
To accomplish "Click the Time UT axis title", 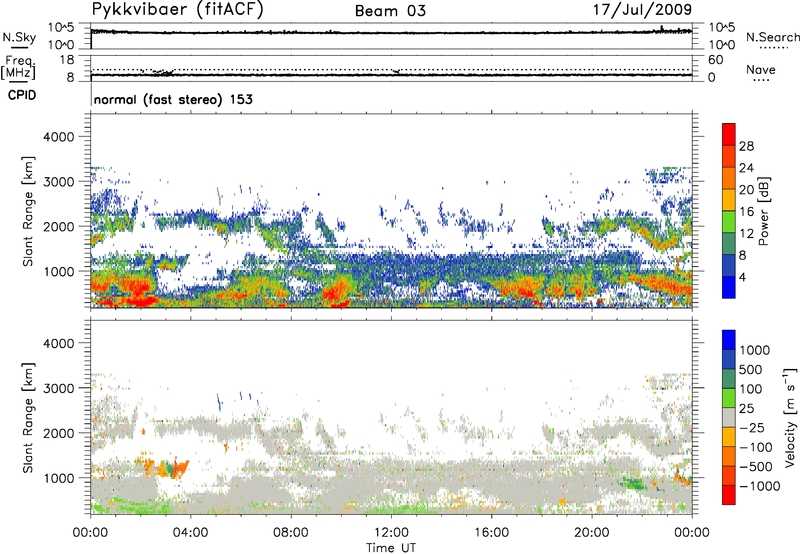I will (391, 548).
